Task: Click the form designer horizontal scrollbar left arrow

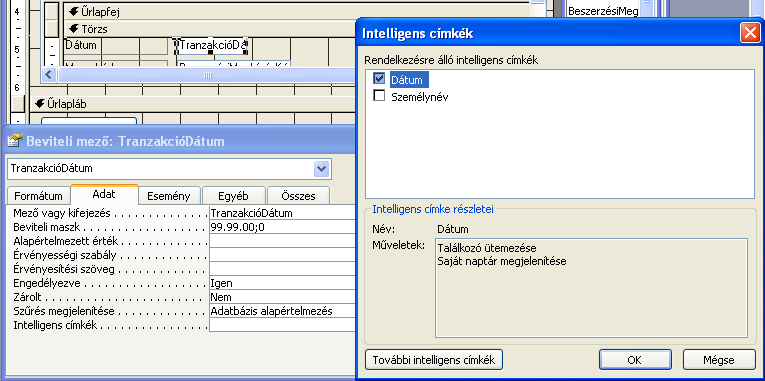Action: (x=50, y=75)
